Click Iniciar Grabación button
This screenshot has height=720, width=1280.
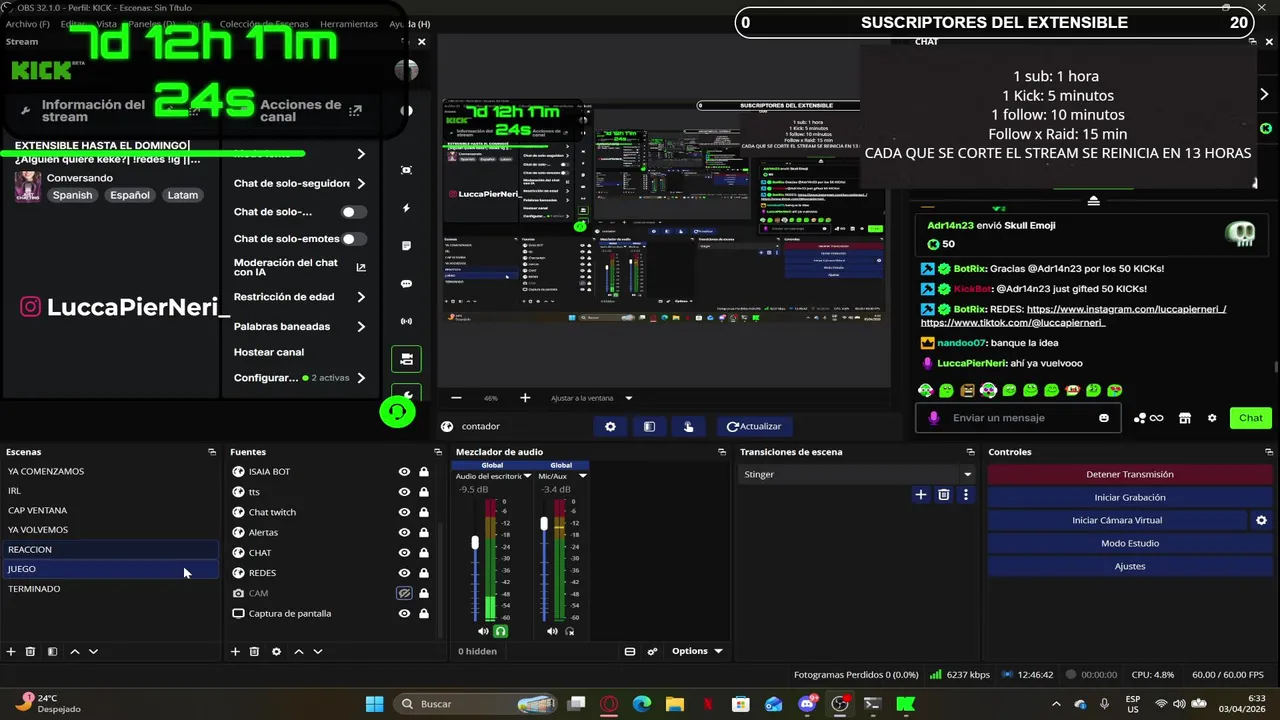[1130, 497]
